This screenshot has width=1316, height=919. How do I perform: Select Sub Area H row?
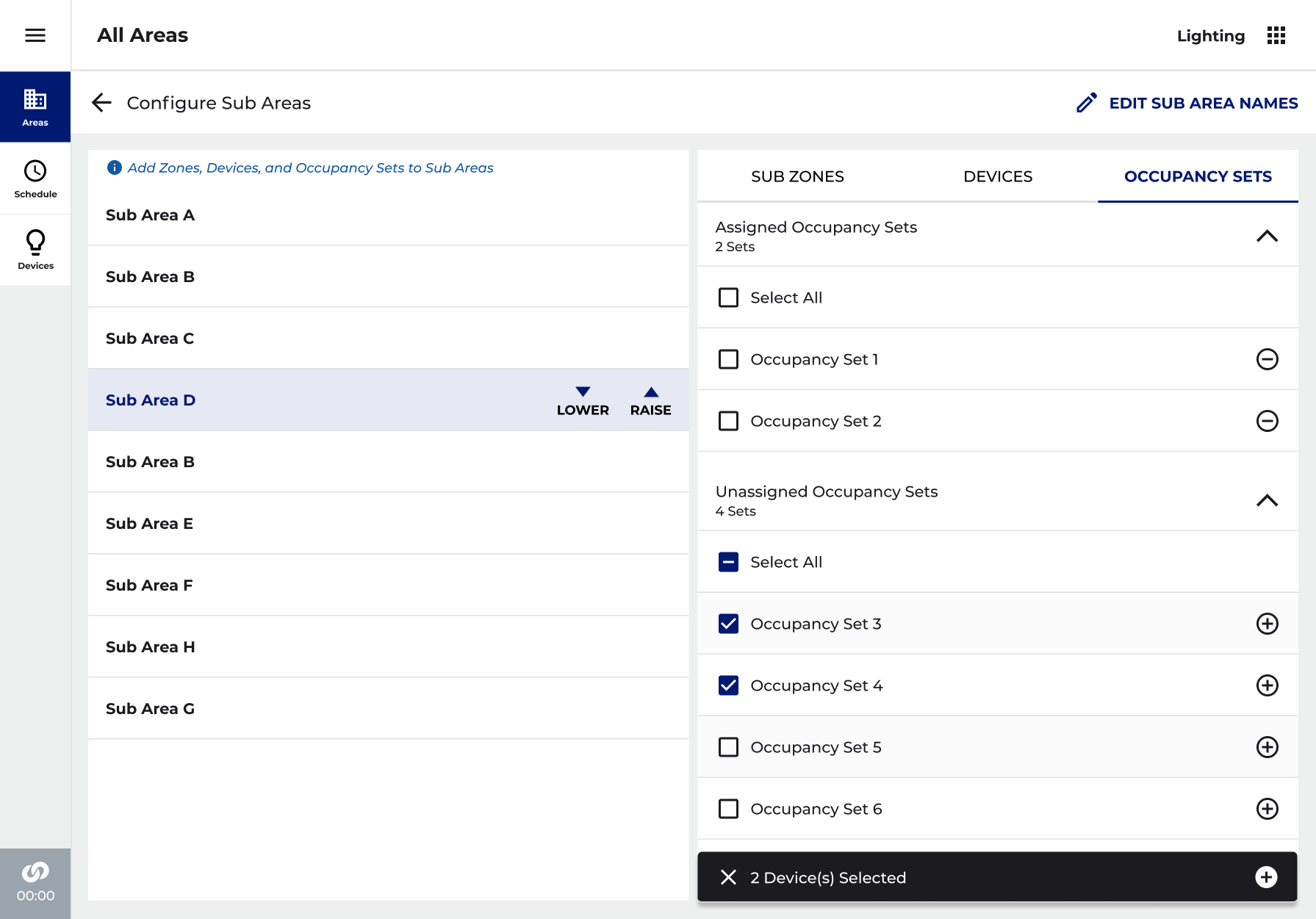388,647
